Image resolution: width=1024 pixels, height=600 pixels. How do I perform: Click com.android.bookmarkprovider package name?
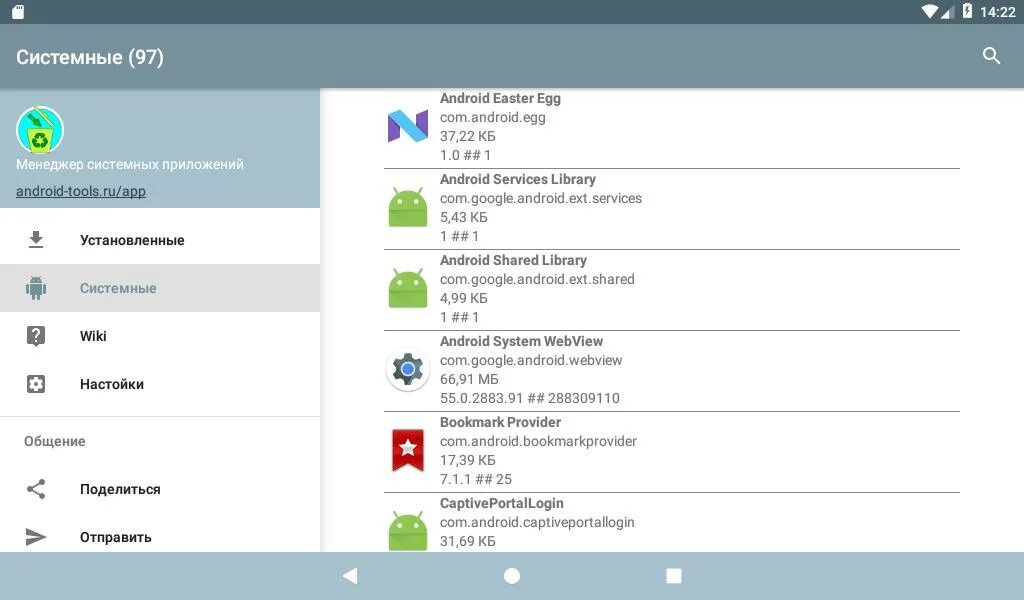[x=538, y=441]
